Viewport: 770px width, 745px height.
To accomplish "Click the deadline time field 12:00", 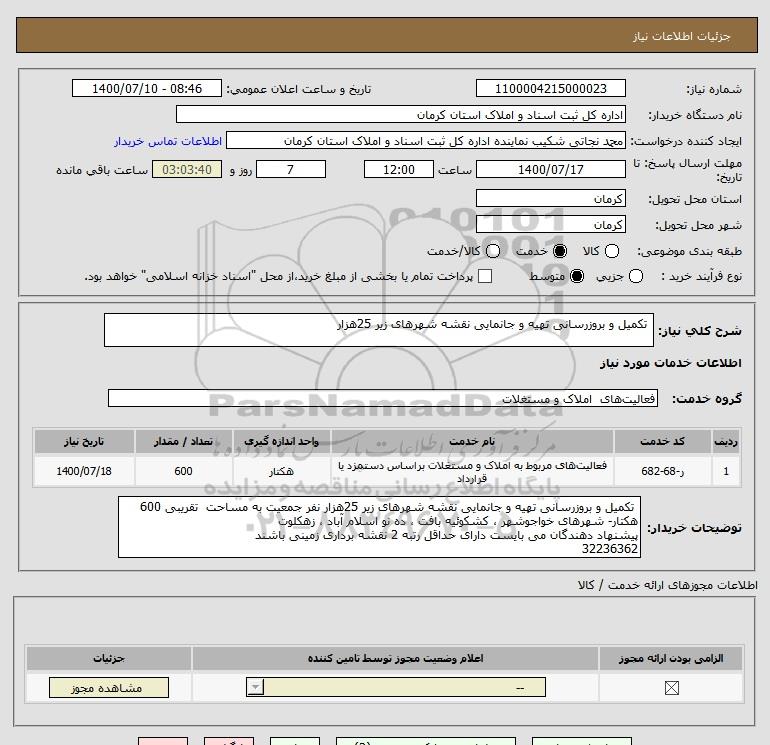I will click(399, 169).
